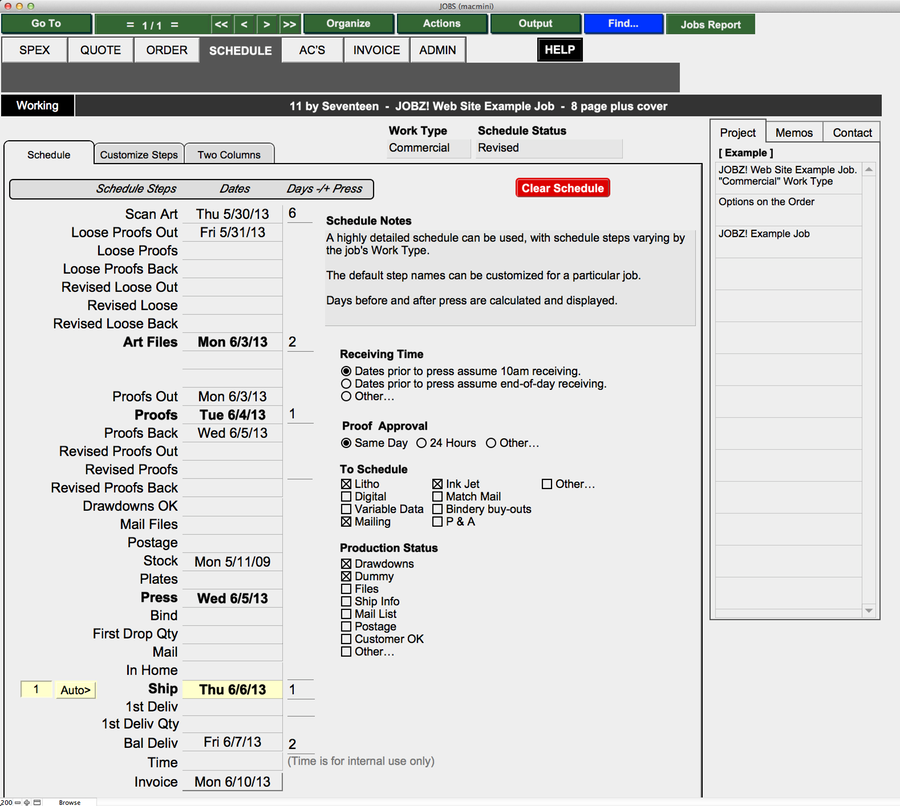
Task: Click the blue Find... button
Action: click(x=623, y=24)
